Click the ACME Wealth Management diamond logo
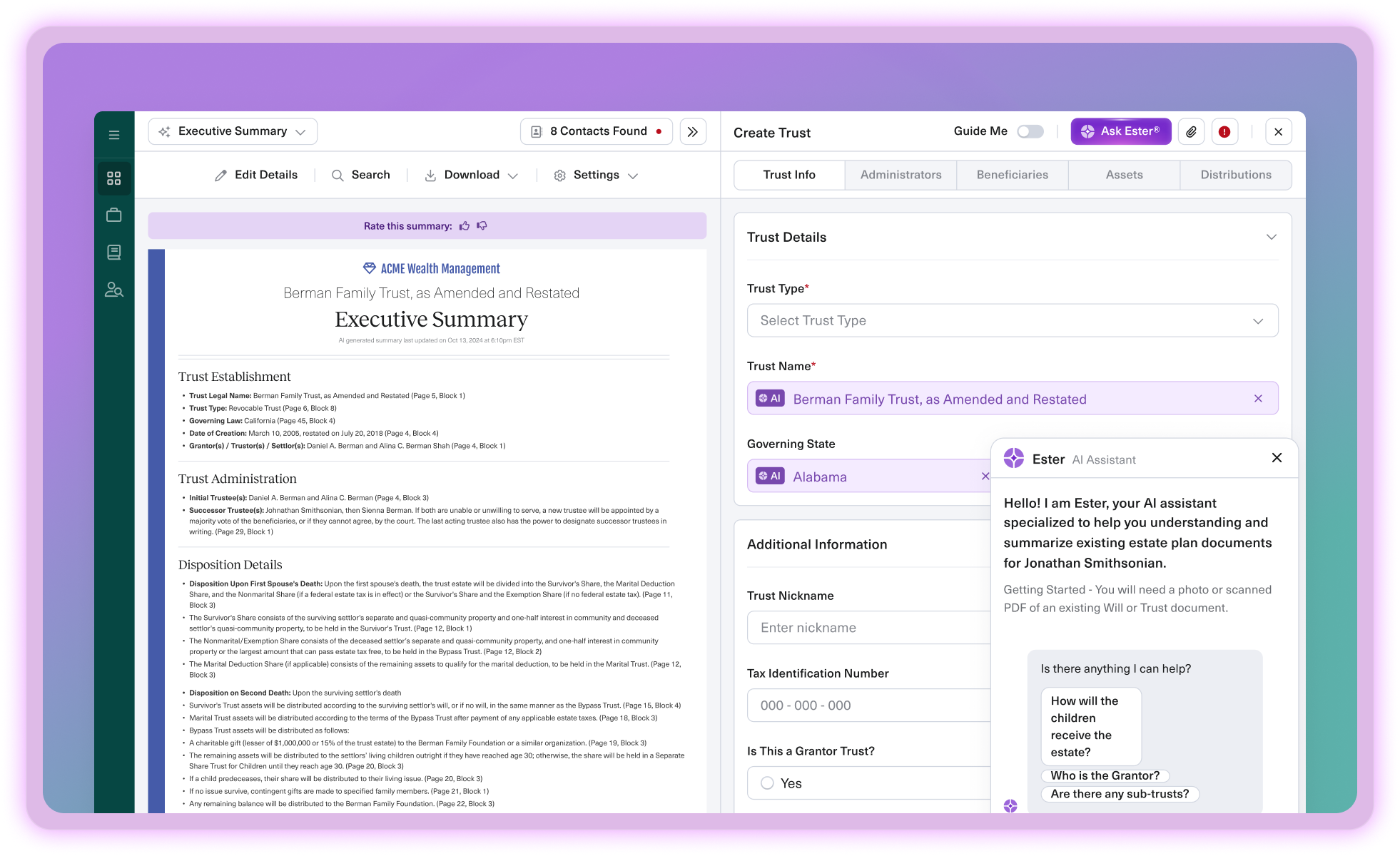The image size is (1400, 856). point(370,268)
